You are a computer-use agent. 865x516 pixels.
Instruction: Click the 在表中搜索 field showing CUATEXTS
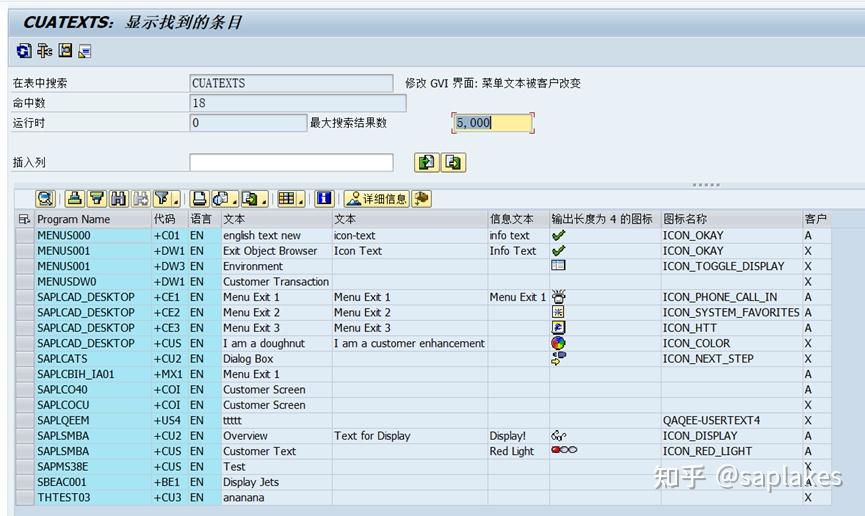coord(291,83)
